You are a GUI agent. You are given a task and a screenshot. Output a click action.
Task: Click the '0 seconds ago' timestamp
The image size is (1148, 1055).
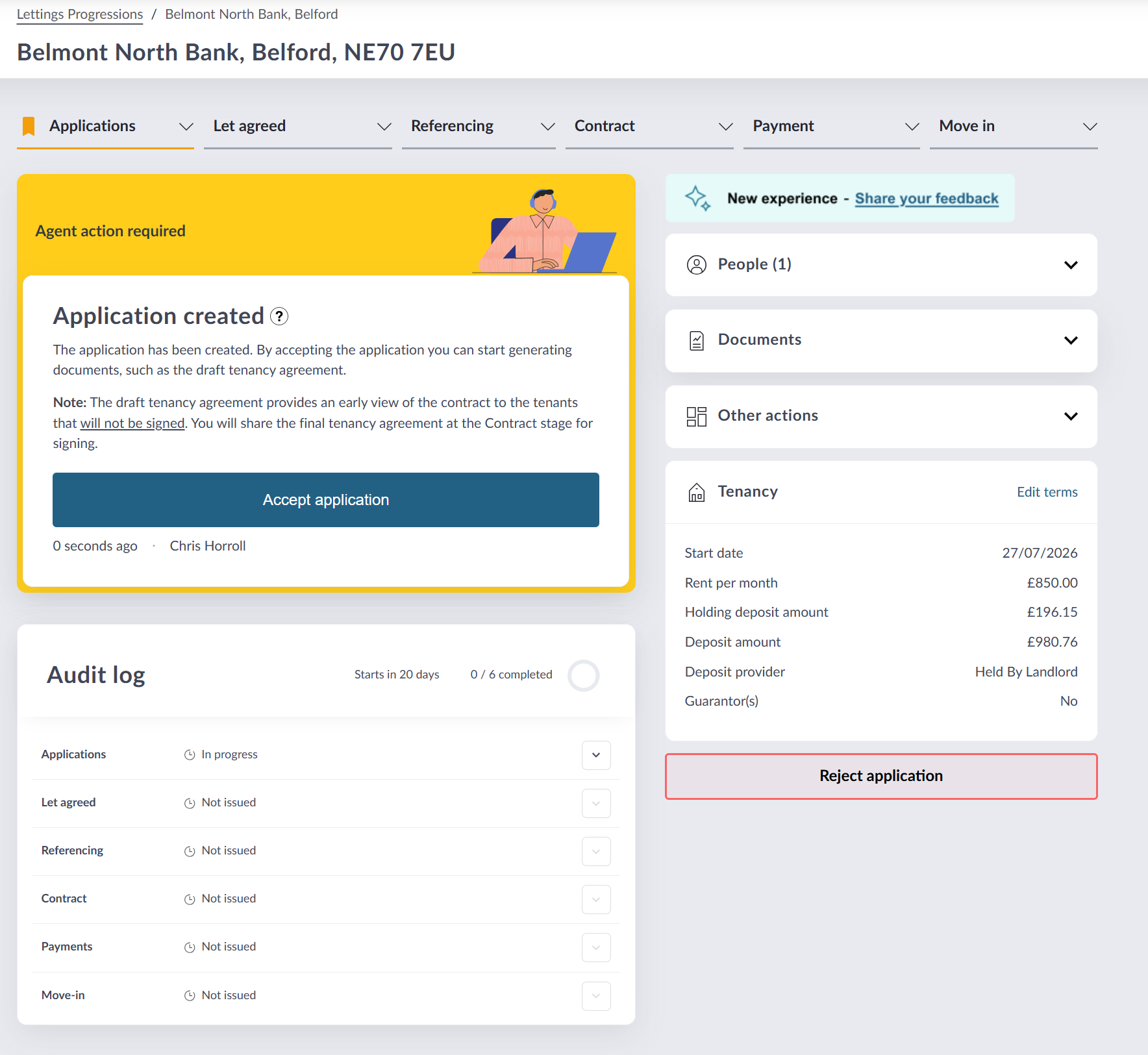pos(95,546)
